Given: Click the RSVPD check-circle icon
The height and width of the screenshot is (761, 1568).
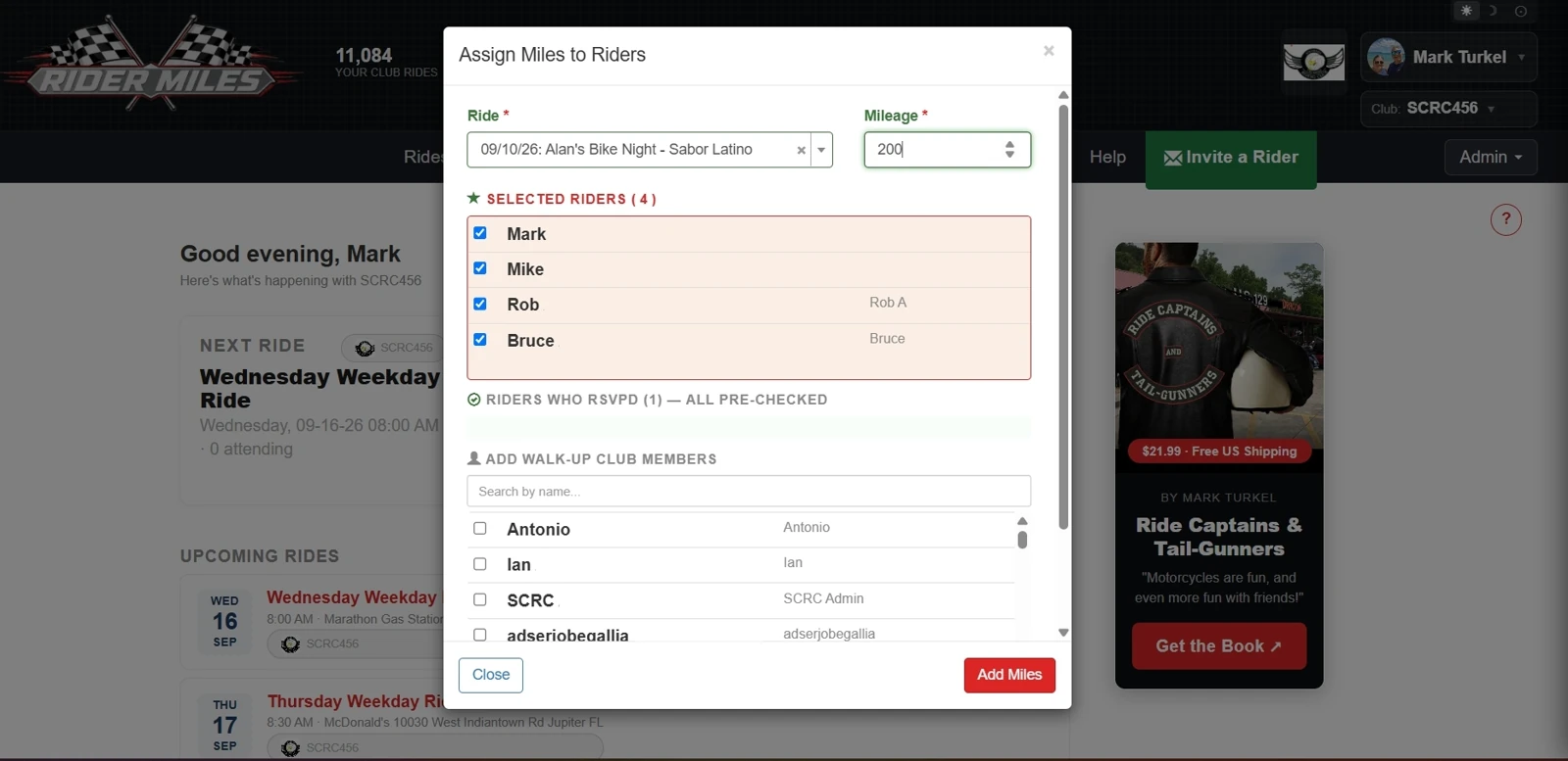Looking at the screenshot, I should pyautogui.click(x=474, y=400).
